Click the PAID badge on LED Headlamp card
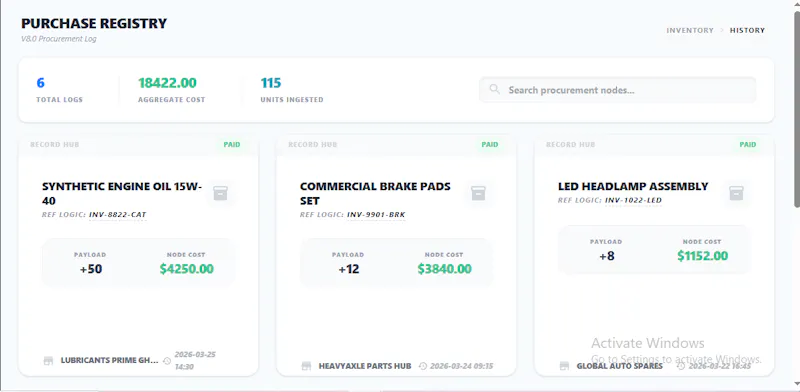Image resolution: width=800 pixels, height=392 pixels. click(x=748, y=145)
